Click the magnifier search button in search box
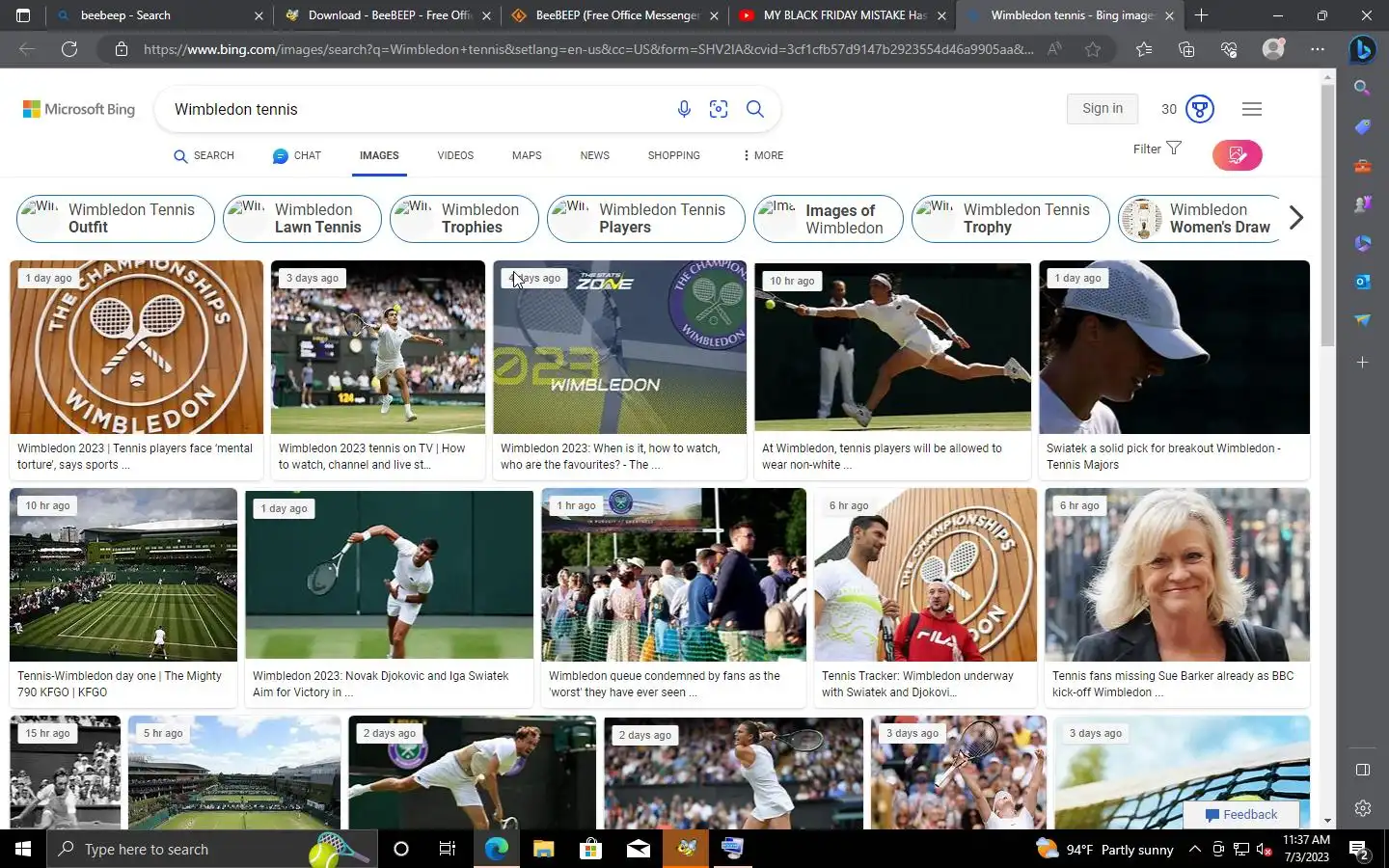Image resolution: width=1389 pixels, height=868 pixels. [755, 109]
